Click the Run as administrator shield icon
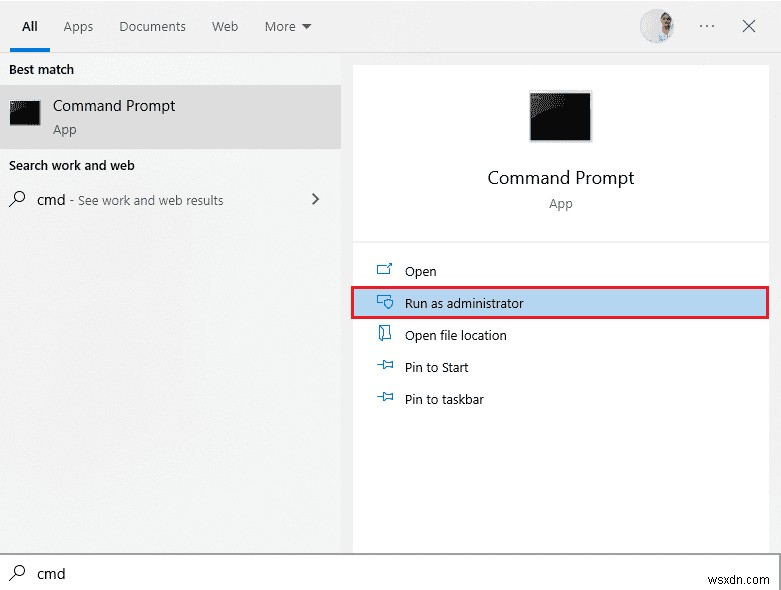The width and height of the screenshot is (781, 590). click(385, 302)
